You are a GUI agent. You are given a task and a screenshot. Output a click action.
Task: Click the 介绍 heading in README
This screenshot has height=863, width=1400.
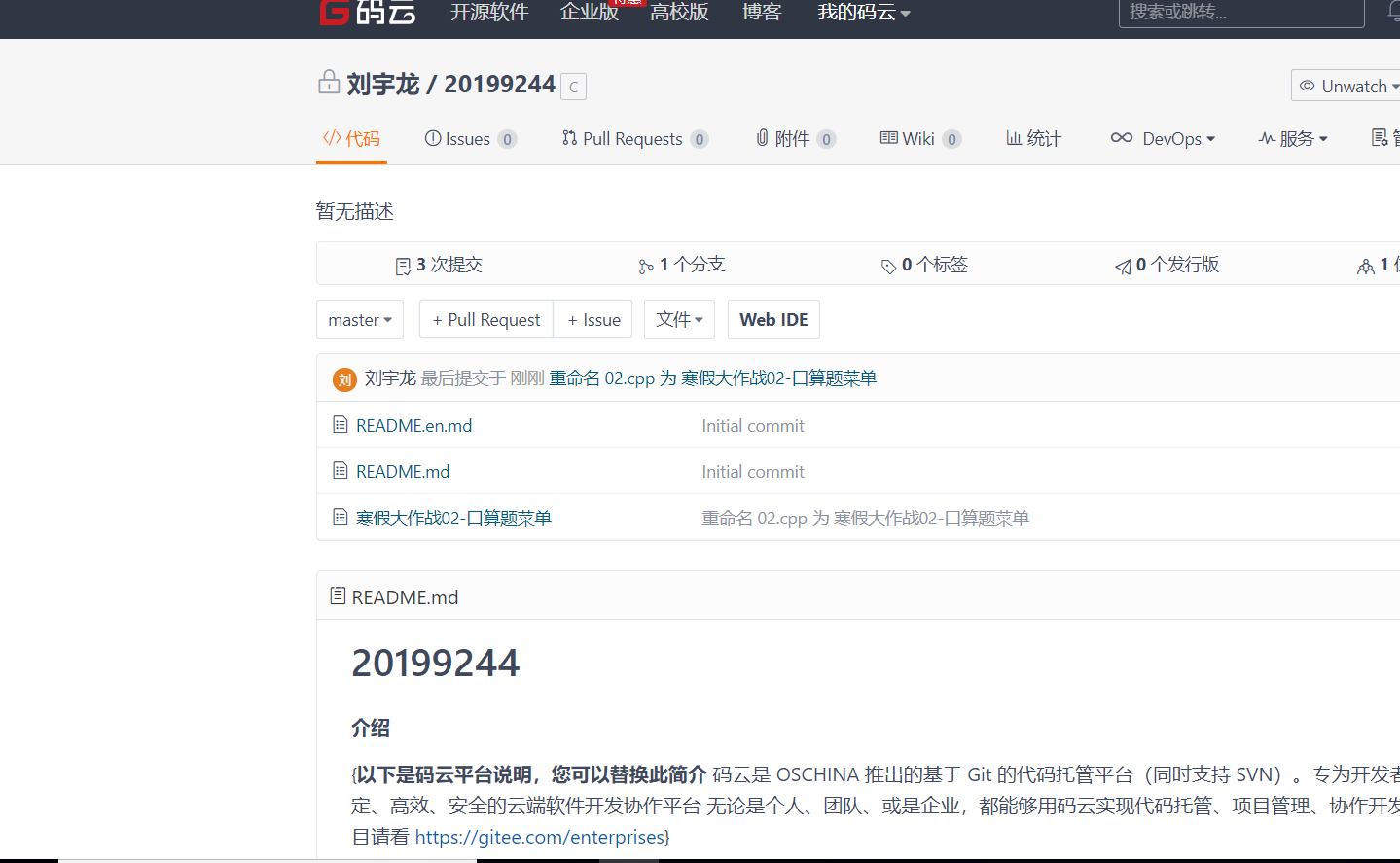click(x=371, y=728)
